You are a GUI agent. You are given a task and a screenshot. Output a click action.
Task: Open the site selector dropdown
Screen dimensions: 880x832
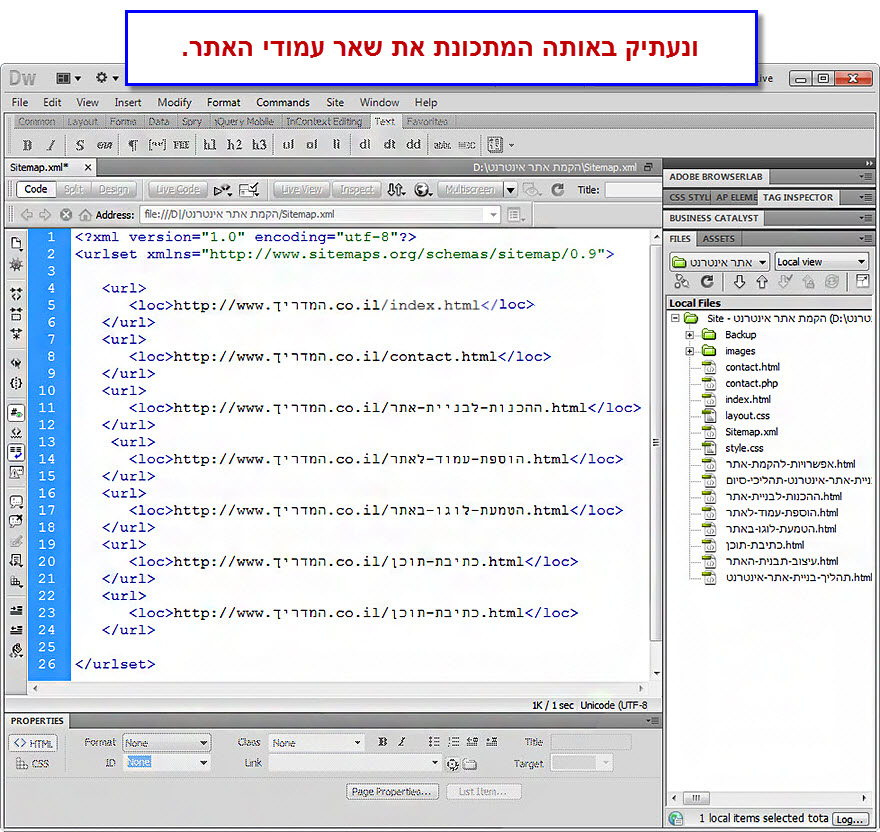(719, 262)
